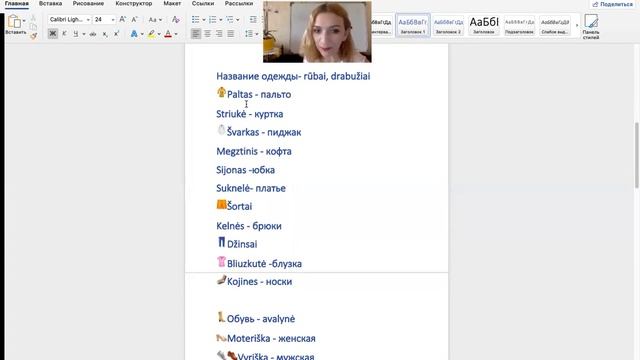This screenshot has height=360, width=640.
Task: Toggle bold formatting (Ж)
Action: (53, 34)
